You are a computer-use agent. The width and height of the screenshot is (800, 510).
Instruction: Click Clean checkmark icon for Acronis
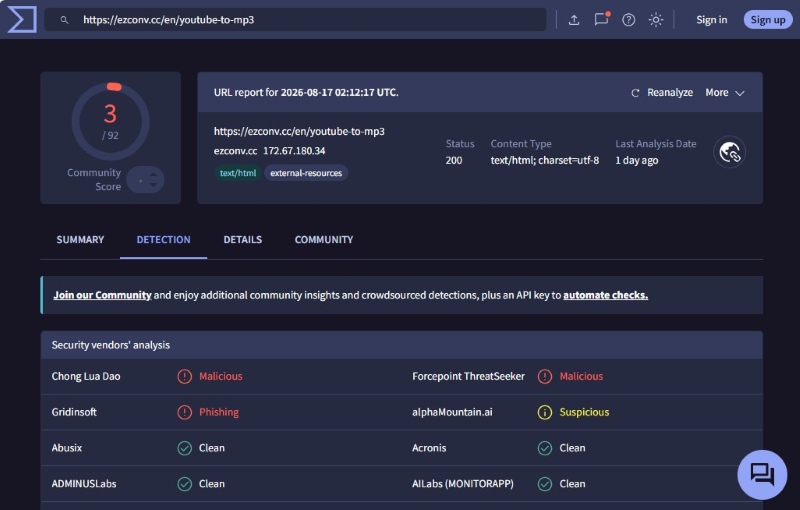(x=545, y=448)
